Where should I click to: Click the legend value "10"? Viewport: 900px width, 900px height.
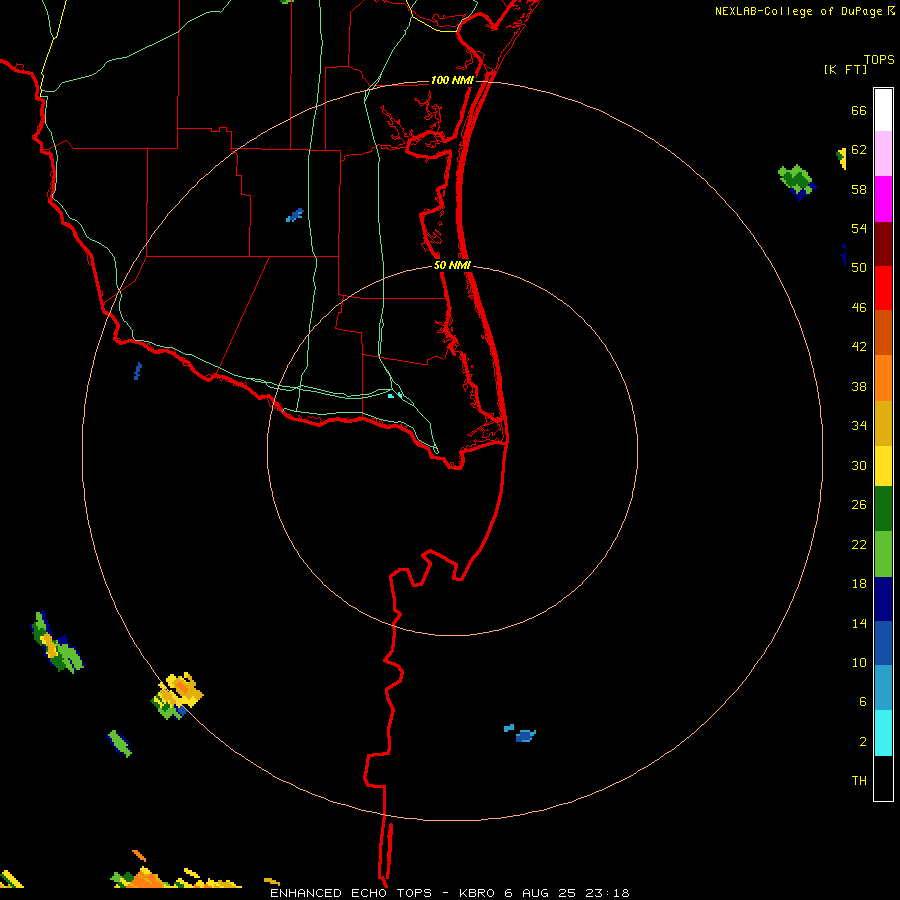859,662
